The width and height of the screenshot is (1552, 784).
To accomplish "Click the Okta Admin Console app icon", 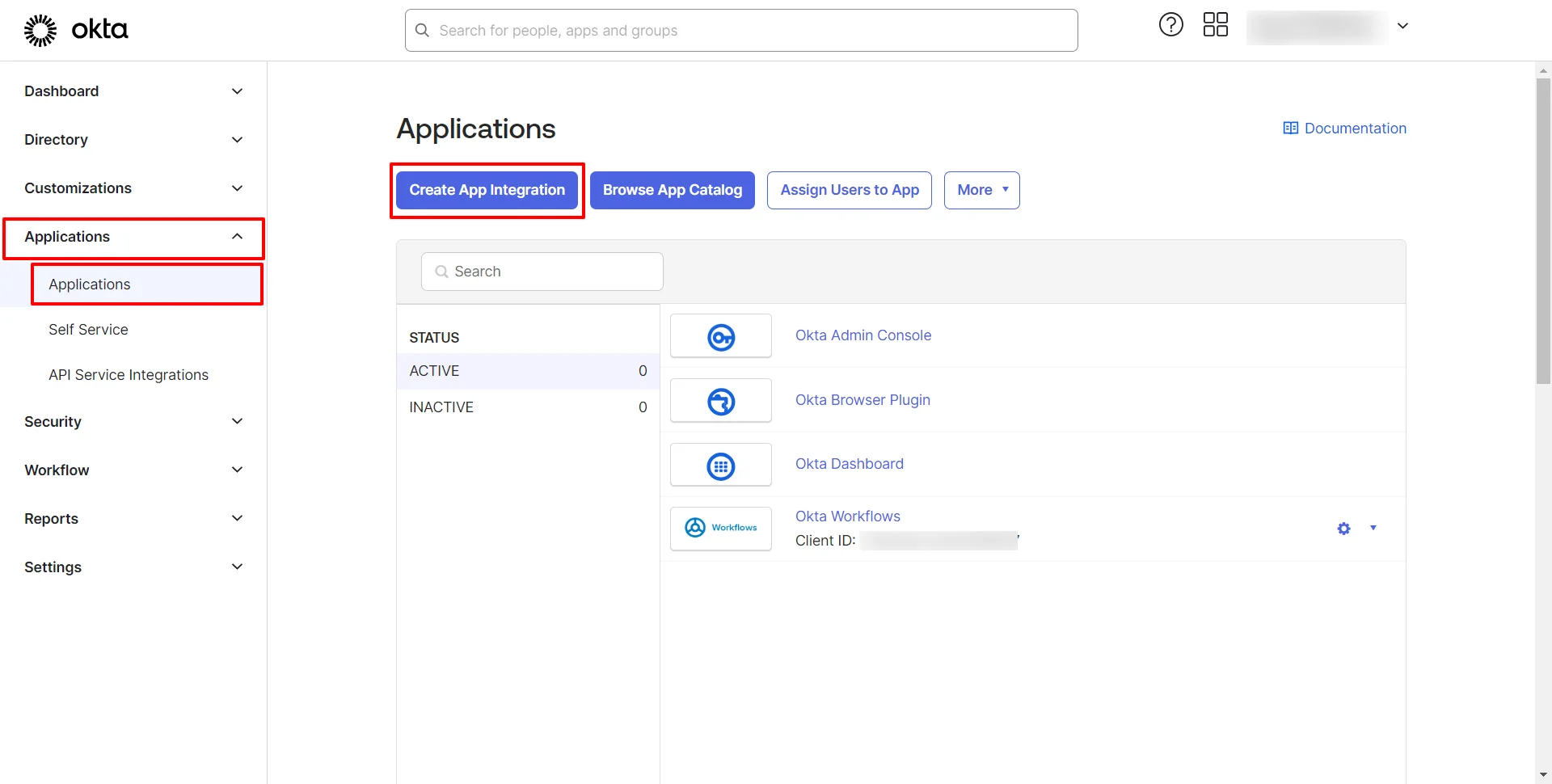I will tap(720, 335).
